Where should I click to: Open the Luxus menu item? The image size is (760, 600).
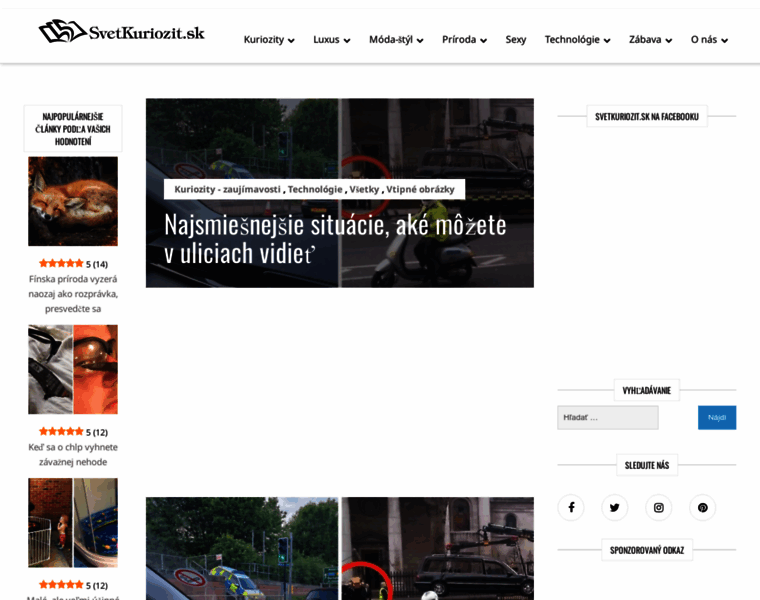326,40
